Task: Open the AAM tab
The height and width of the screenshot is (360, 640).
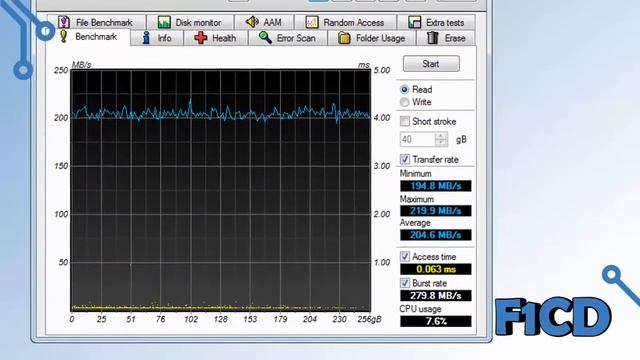Action: (x=264, y=22)
